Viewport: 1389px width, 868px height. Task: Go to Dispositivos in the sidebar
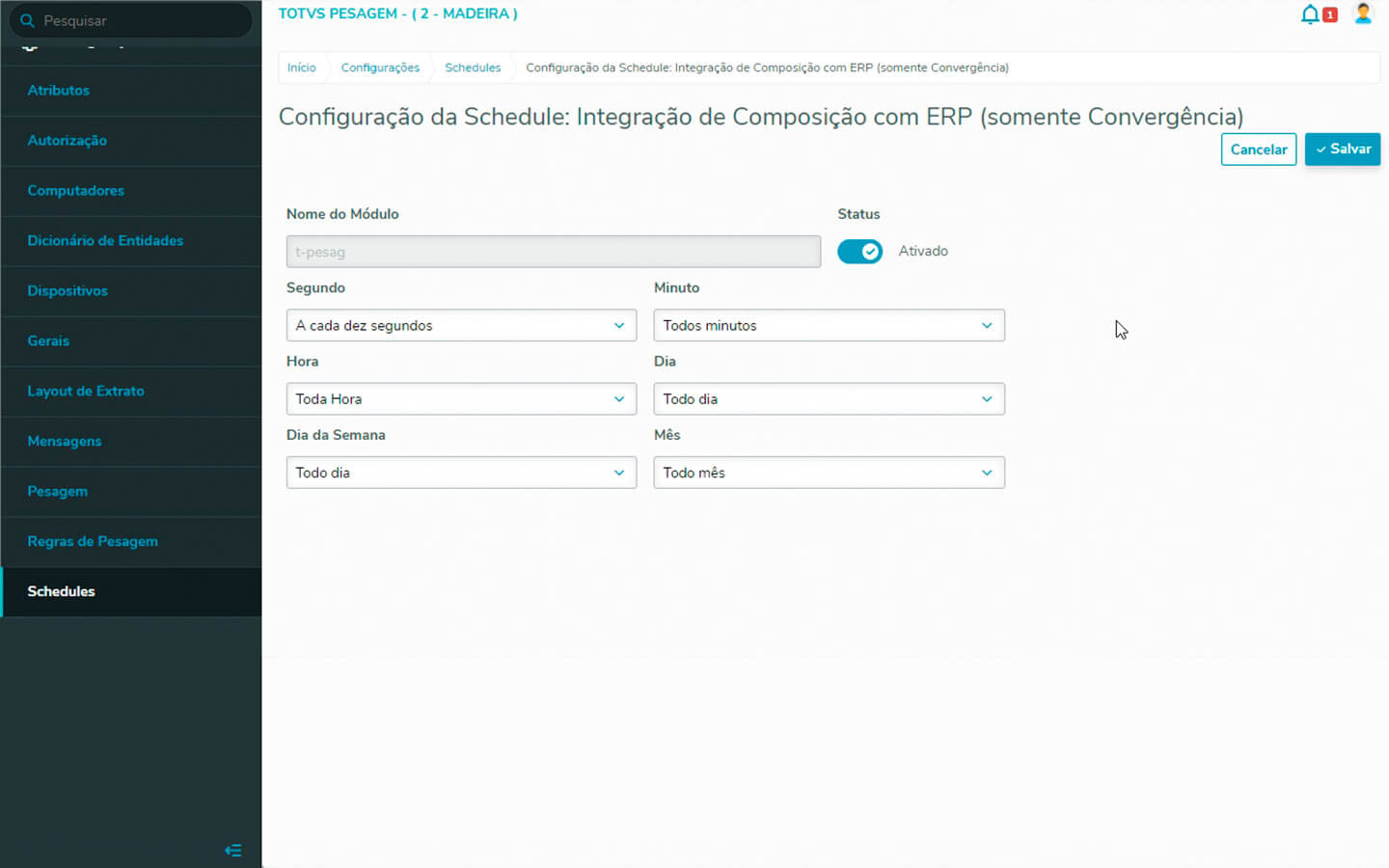[x=68, y=290]
